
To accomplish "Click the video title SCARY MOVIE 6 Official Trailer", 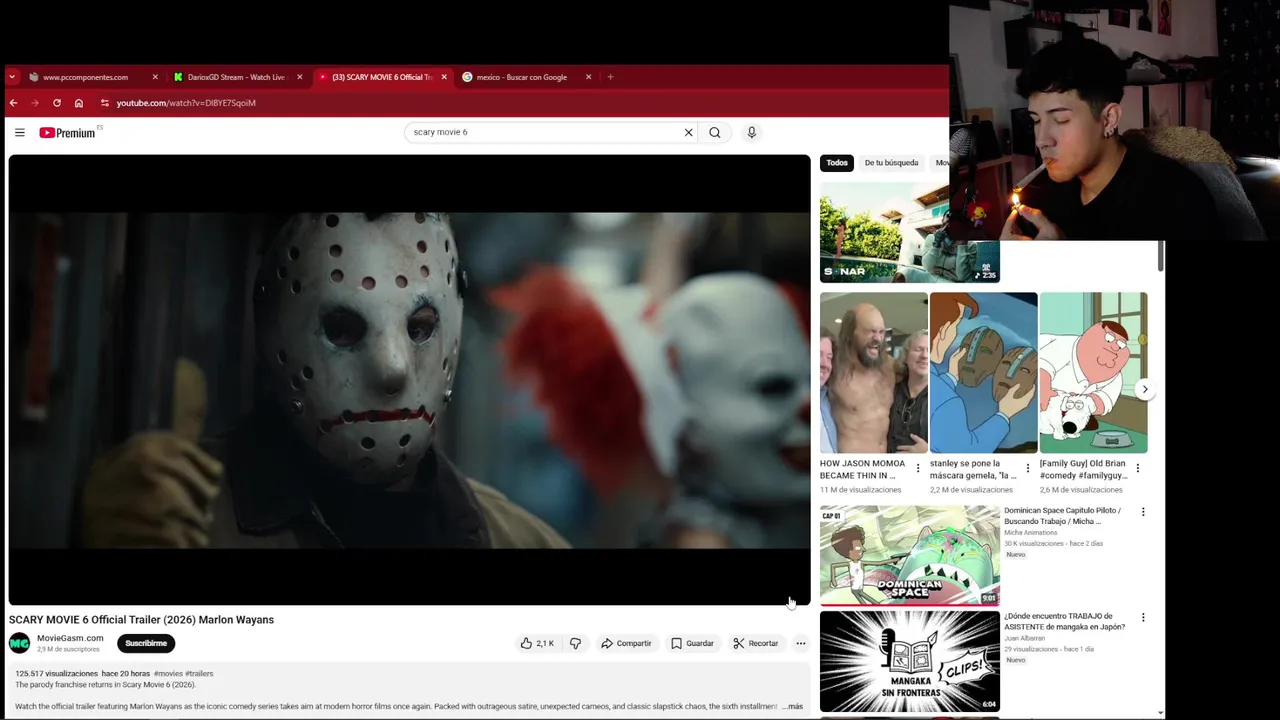I will [x=141, y=620].
